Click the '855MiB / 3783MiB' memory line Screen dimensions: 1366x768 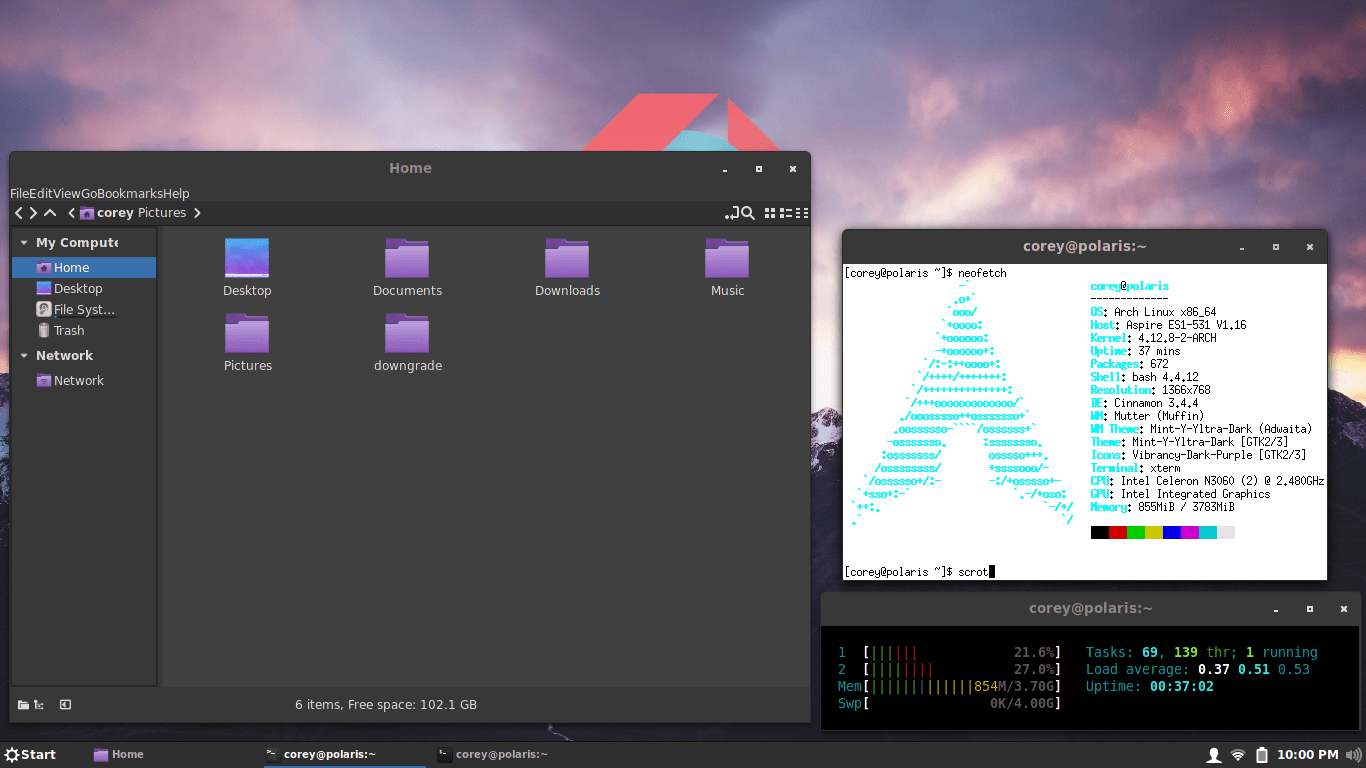pos(1165,507)
